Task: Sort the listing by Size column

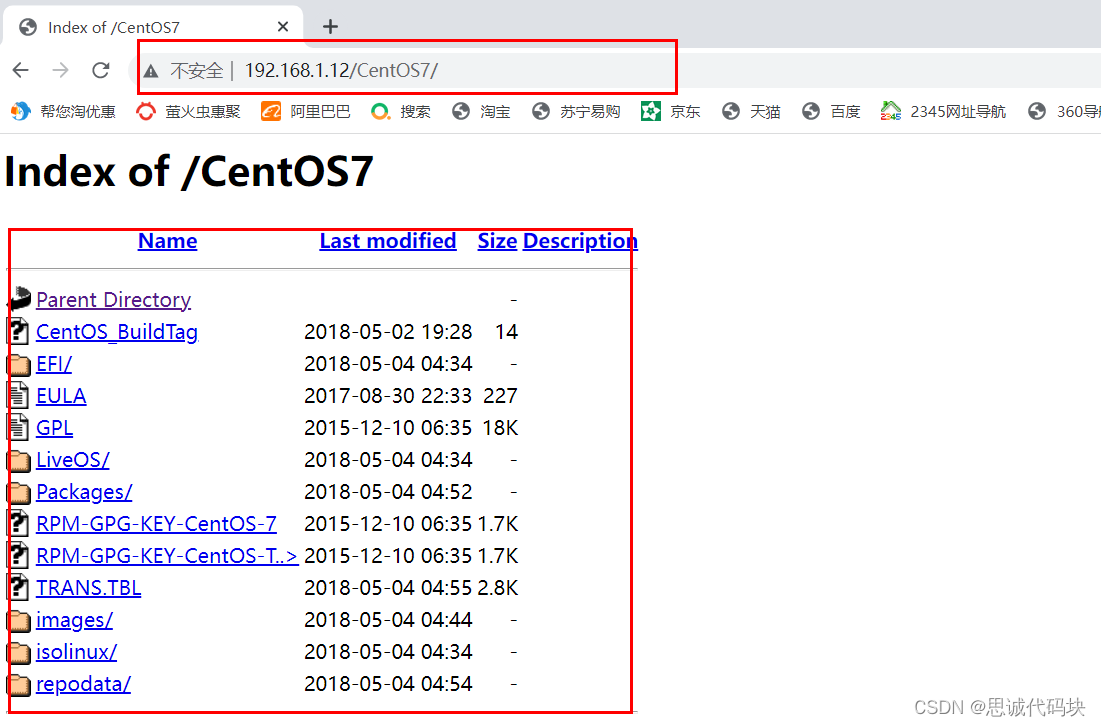Action: click(497, 241)
